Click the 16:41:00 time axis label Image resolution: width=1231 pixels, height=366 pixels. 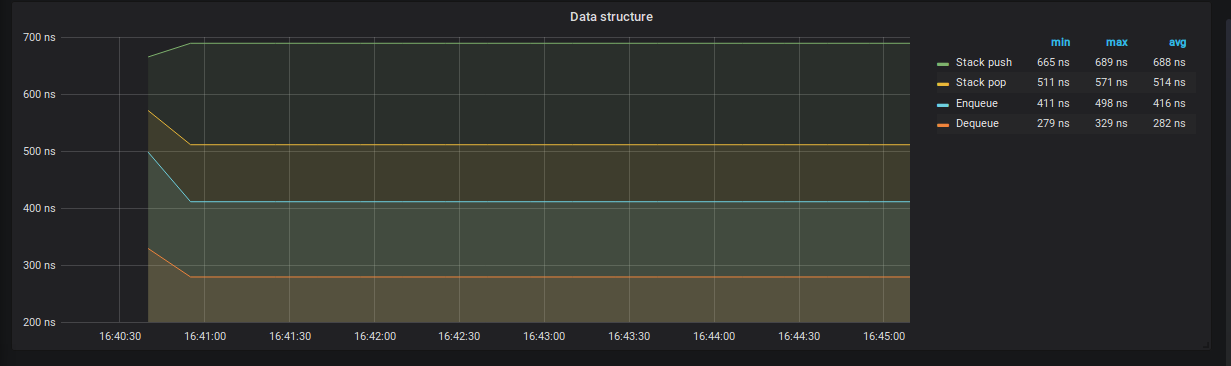pos(204,337)
